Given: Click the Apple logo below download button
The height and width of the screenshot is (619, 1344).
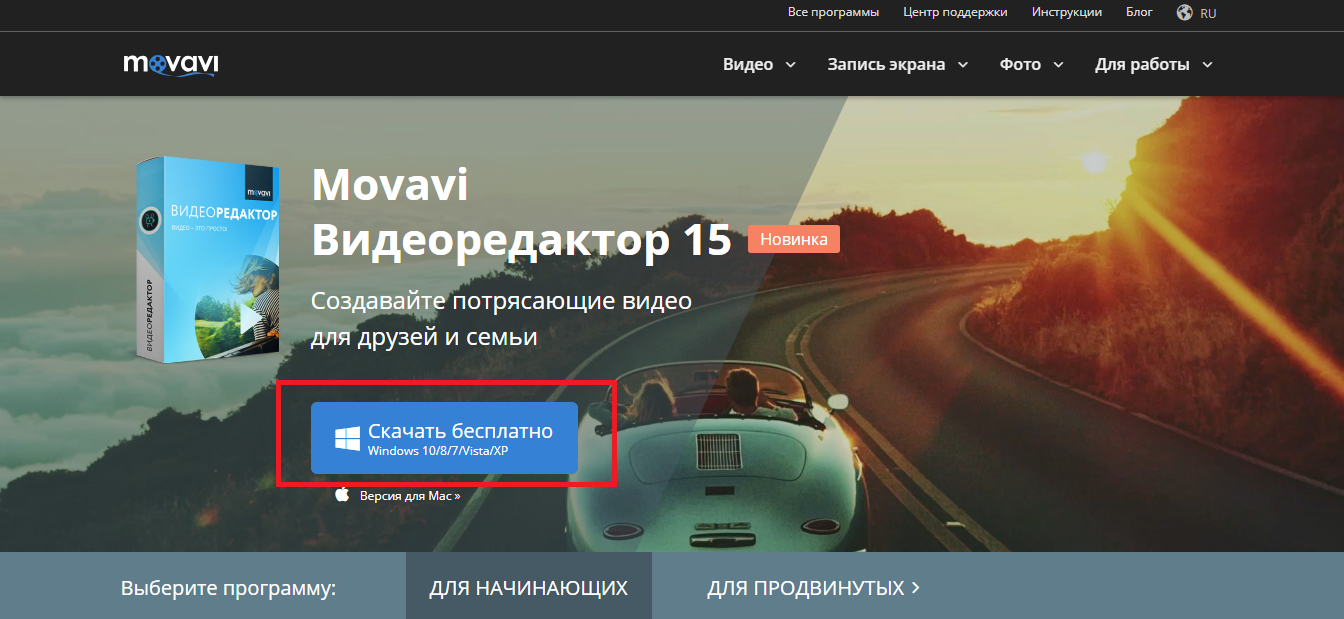Looking at the screenshot, I should click(342, 495).
